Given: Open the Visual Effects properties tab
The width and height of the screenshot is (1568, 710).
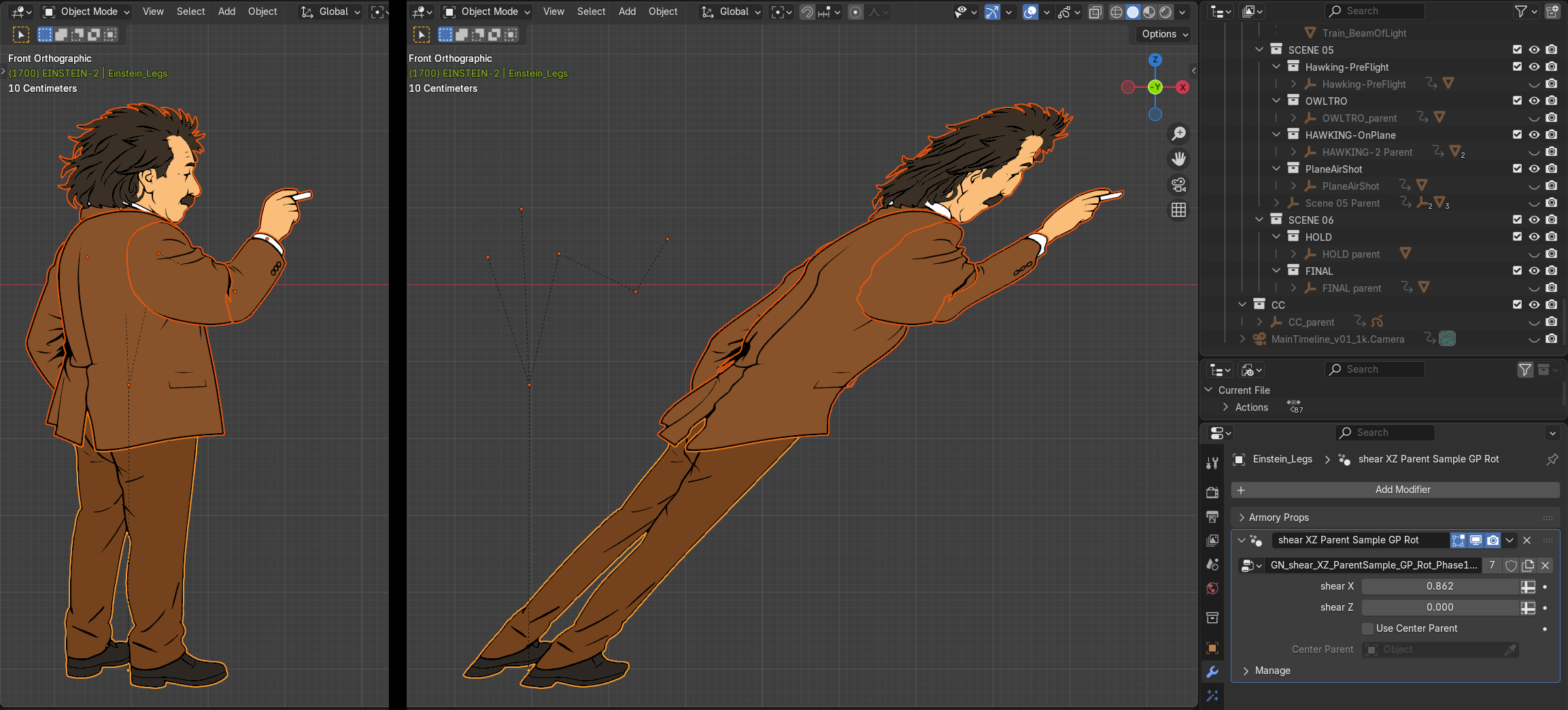Looking at the screenshot, I should (1212, 696).
